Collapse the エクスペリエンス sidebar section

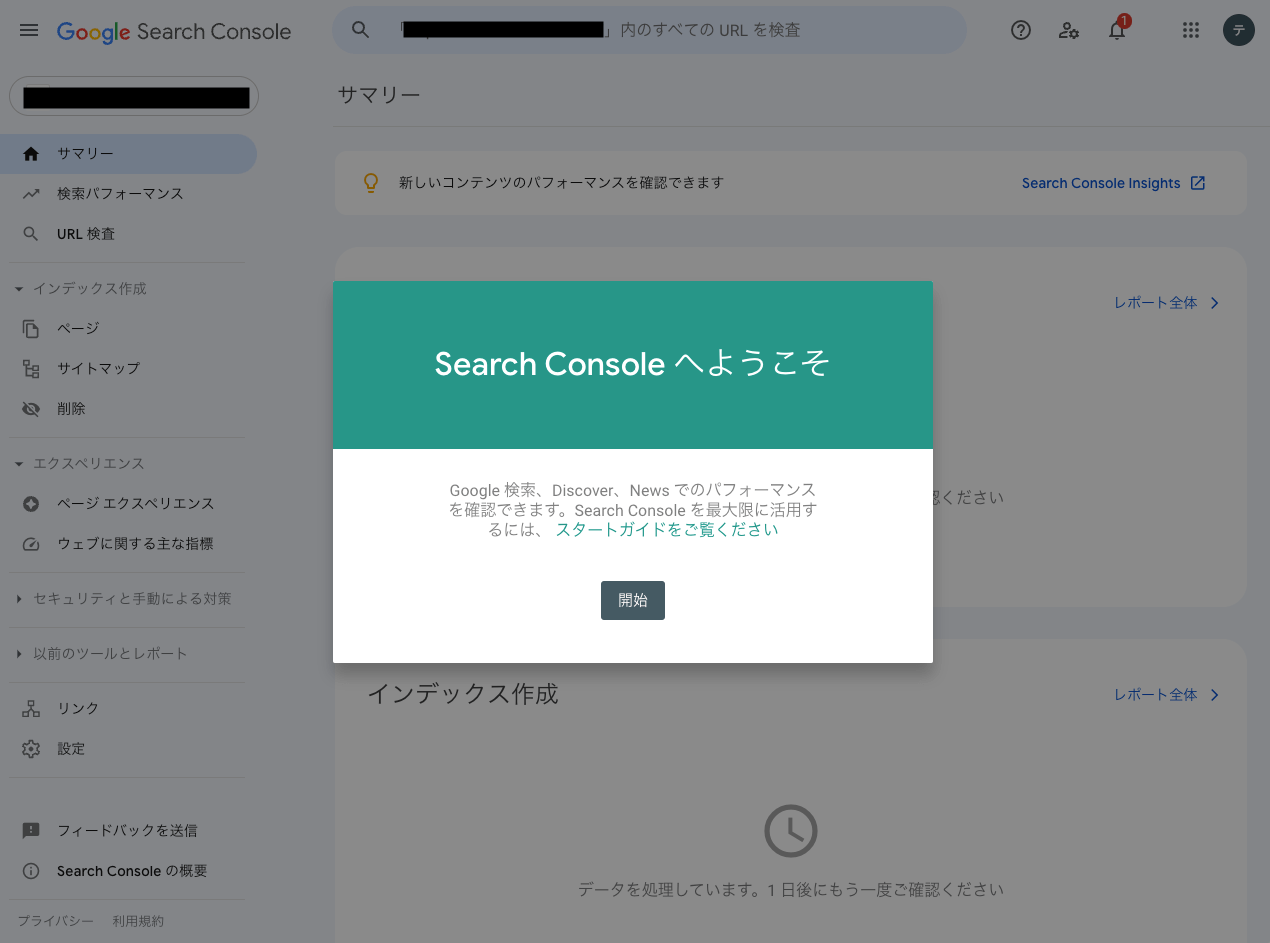[x=19, y=464]
